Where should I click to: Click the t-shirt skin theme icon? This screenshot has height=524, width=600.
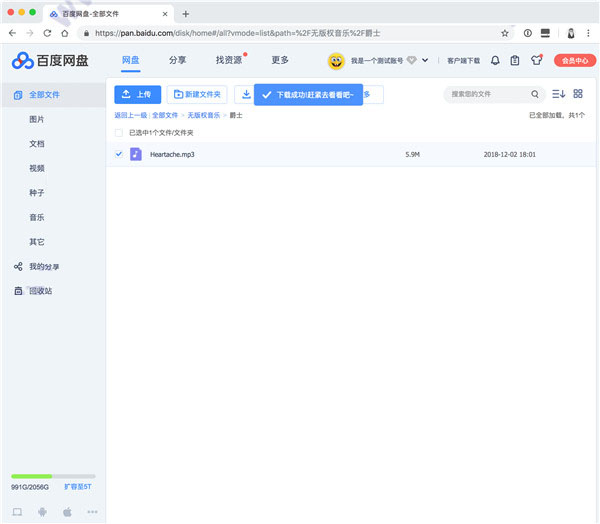pos(536,60)
